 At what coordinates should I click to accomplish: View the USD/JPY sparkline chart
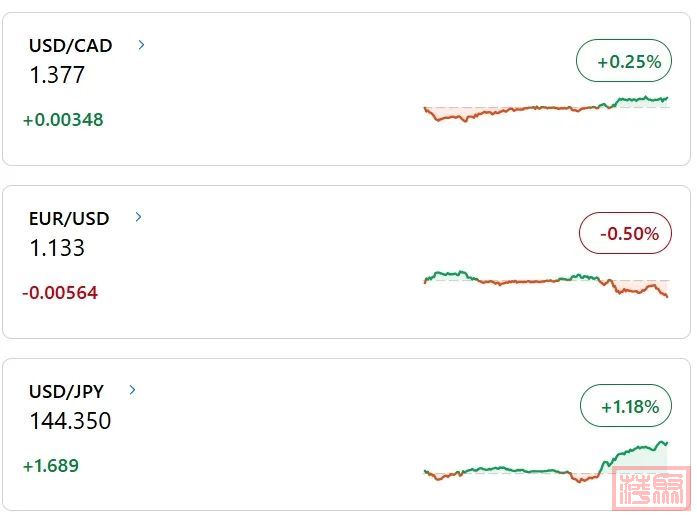tap(546, 462)
